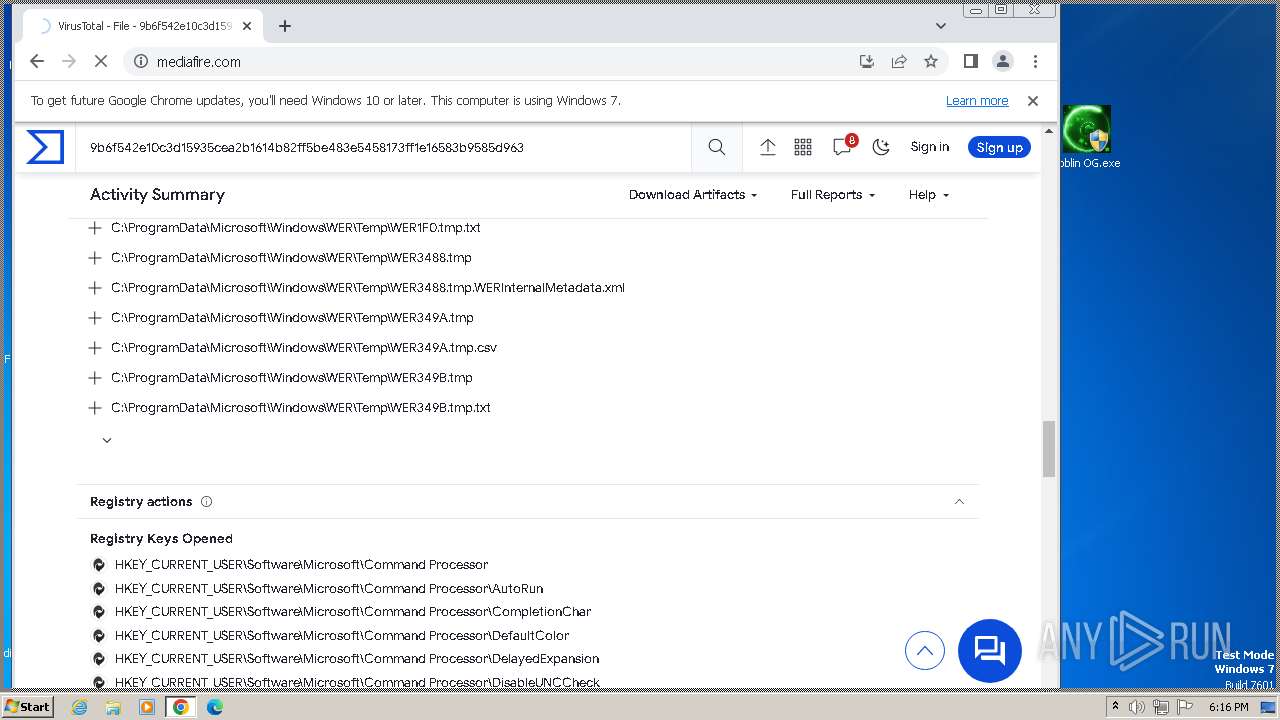The image size is (1280, 720).
Task: Select Command Processor\CompletionChar key text
Action: point(353,612)
